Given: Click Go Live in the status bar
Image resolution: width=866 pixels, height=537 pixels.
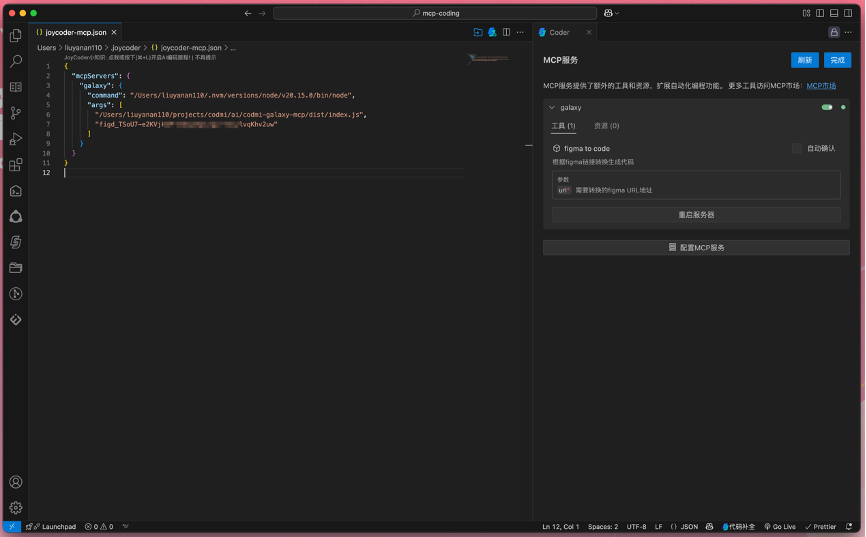Looking at the screenshot, I should pyautogui.click(x=780, y=527).
